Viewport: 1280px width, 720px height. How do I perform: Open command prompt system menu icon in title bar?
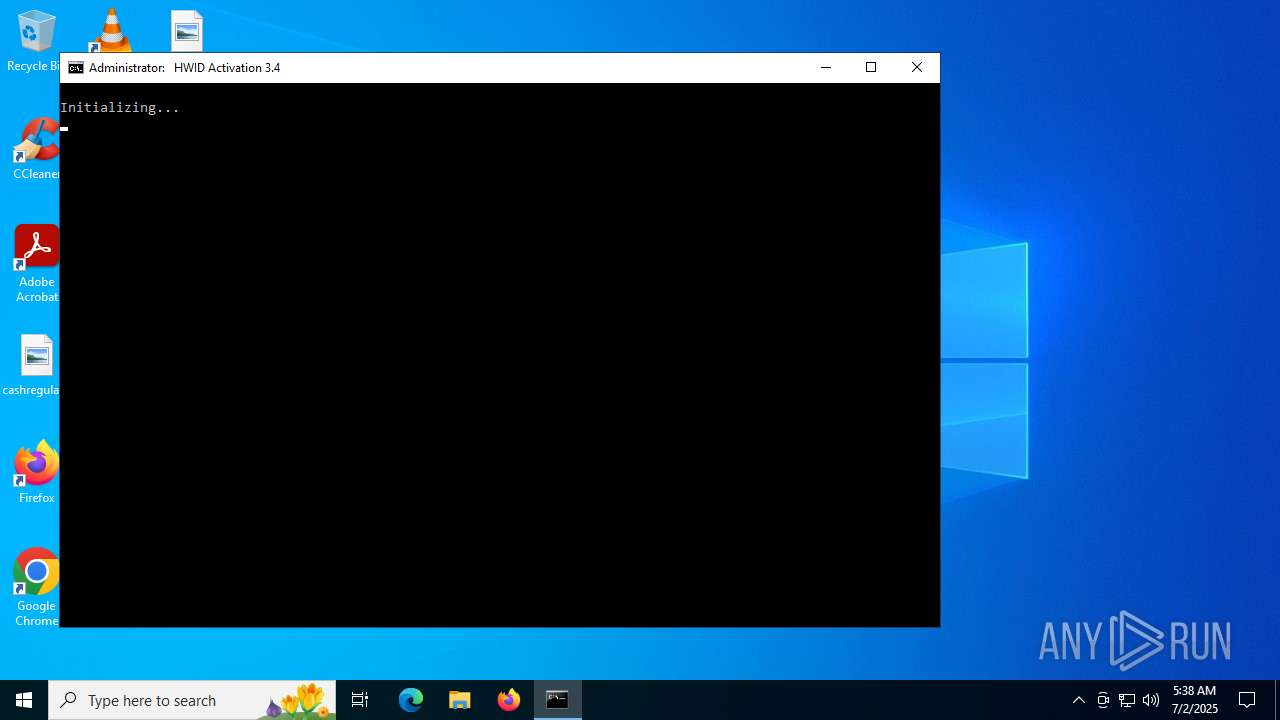[x=75, y=68]
